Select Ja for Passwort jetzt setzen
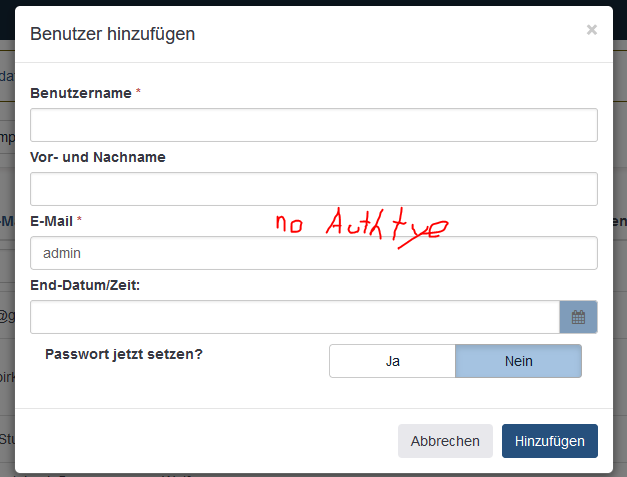This screenshot has height=477, width=627. (392, 361)
